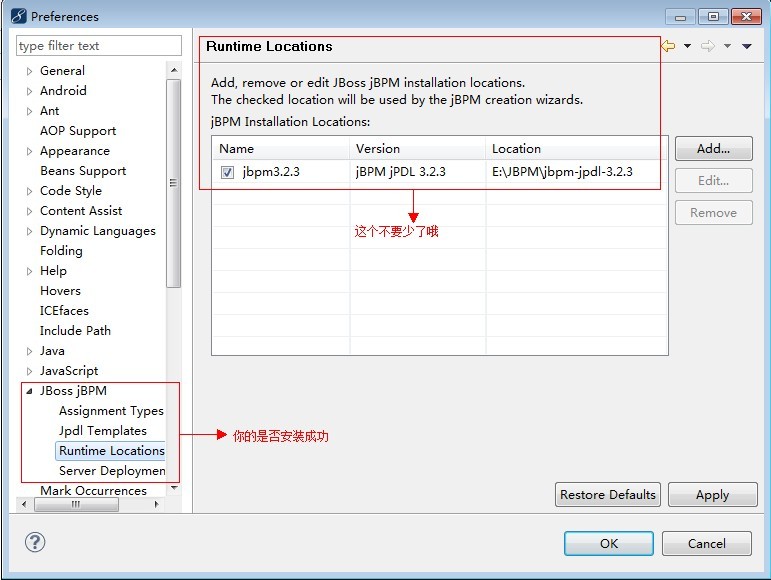Click the back navigation arrow icon

pyautogui.click(x=668, y=46)
